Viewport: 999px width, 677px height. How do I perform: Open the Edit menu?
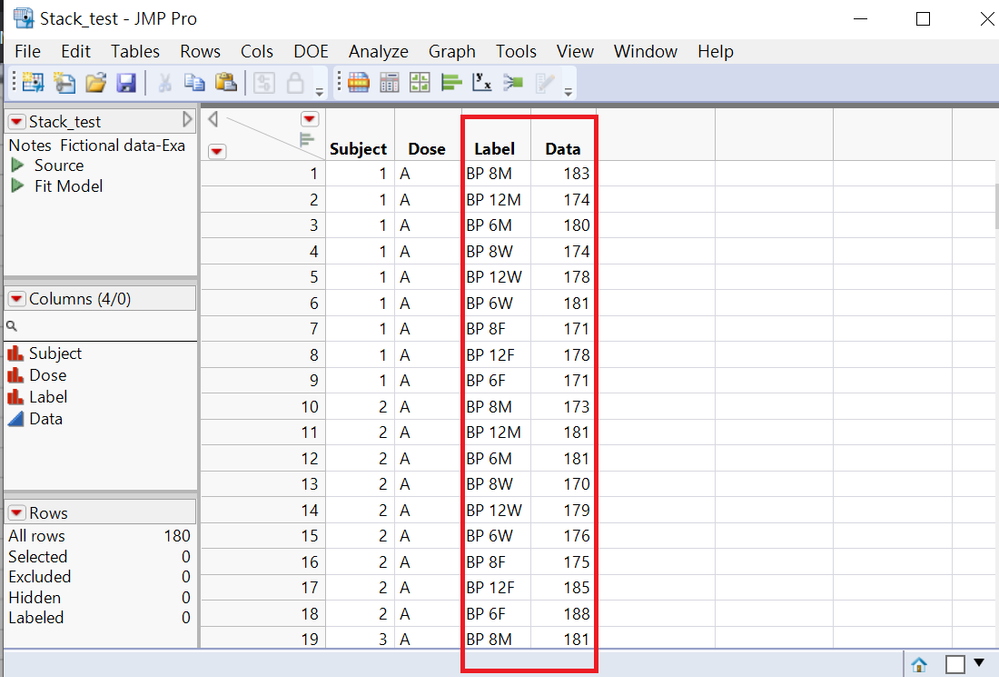(x=76, y=51)
